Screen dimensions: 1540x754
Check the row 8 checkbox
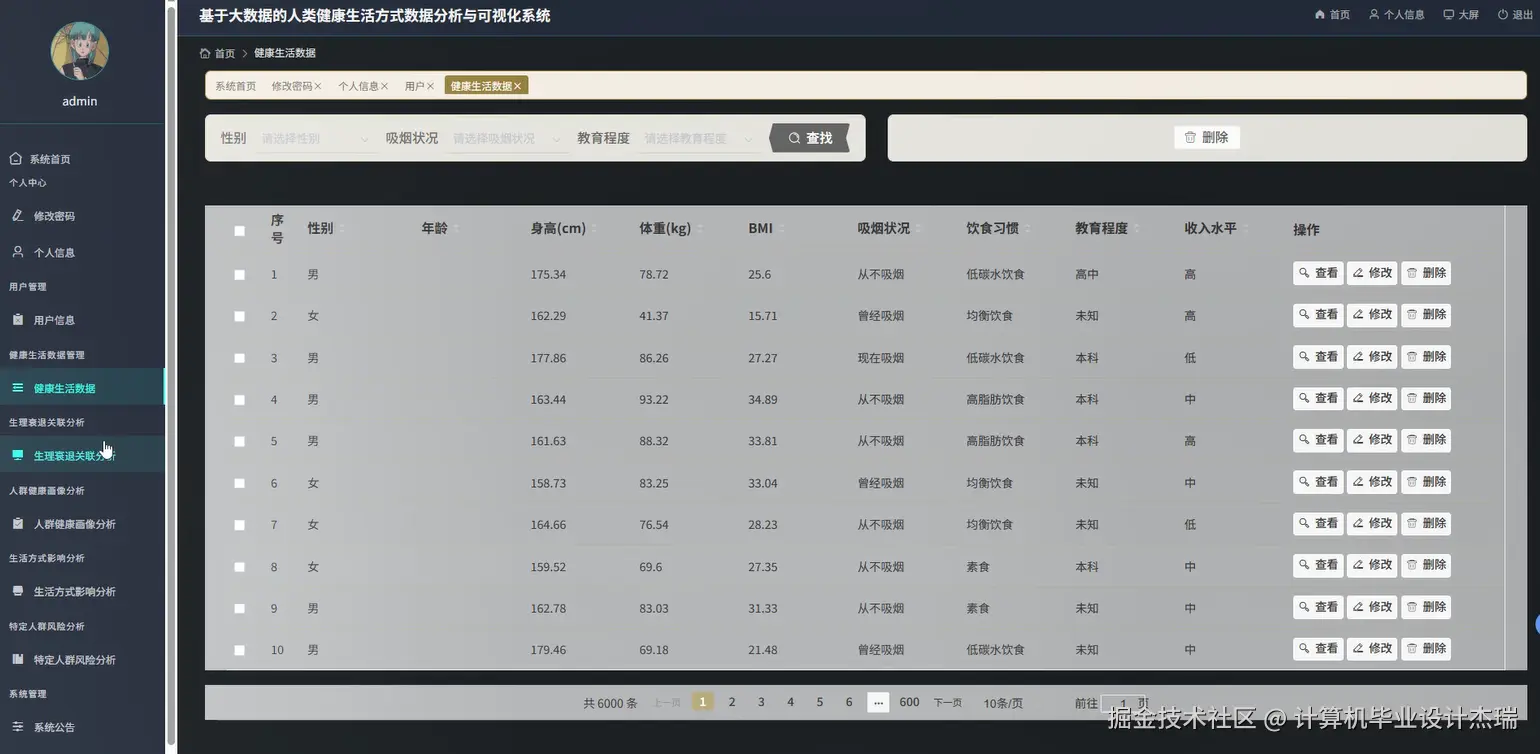[239, 567]
